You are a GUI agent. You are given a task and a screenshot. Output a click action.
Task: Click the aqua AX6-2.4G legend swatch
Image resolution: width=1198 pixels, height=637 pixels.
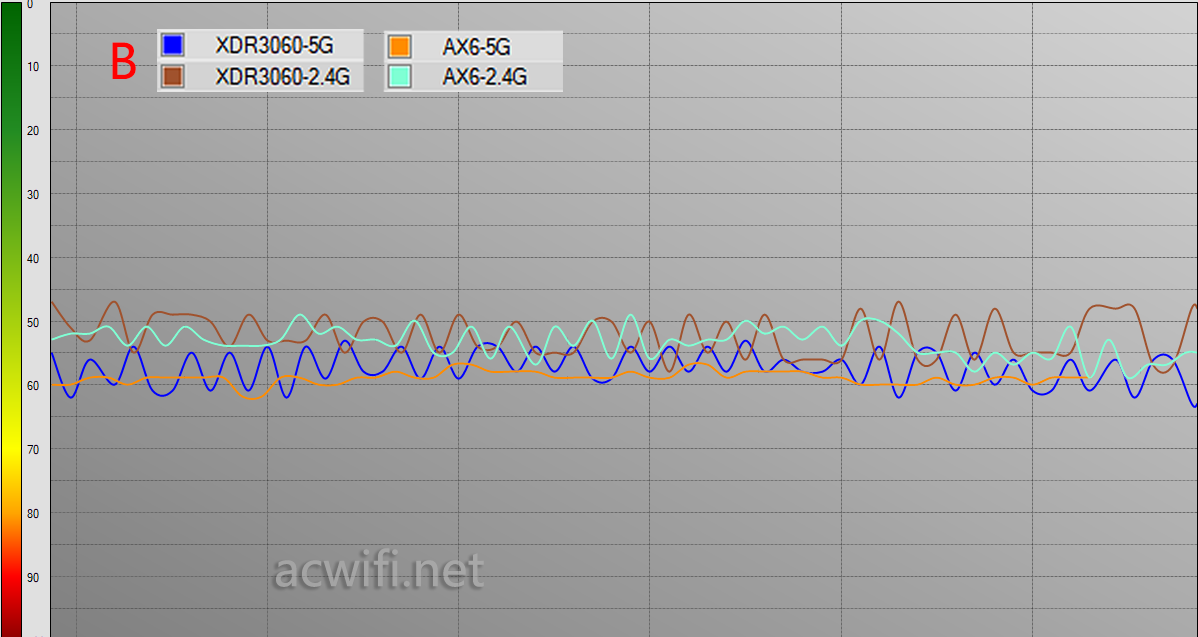pyautogui.click(x=400, y=76)
